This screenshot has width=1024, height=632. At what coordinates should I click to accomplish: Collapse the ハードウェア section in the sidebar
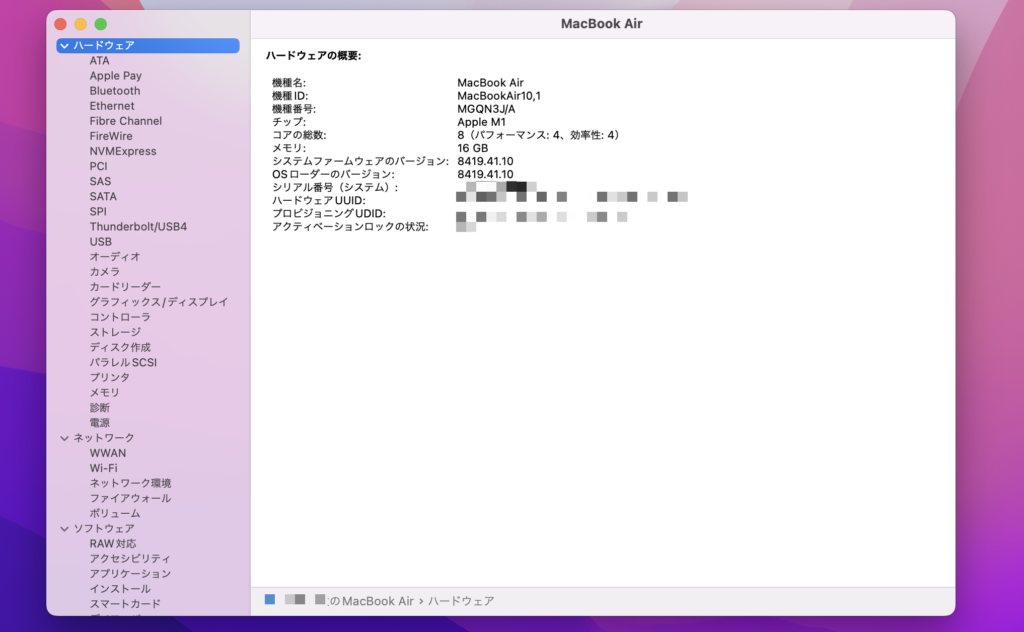point(63,45)
